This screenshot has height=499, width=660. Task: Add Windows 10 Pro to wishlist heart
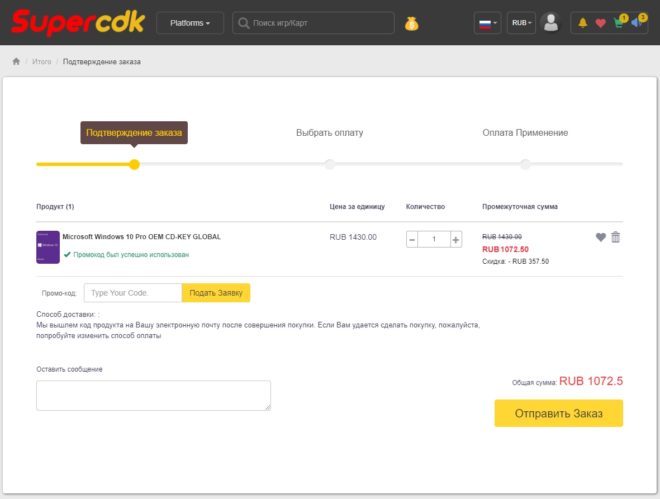pos(601,237)
